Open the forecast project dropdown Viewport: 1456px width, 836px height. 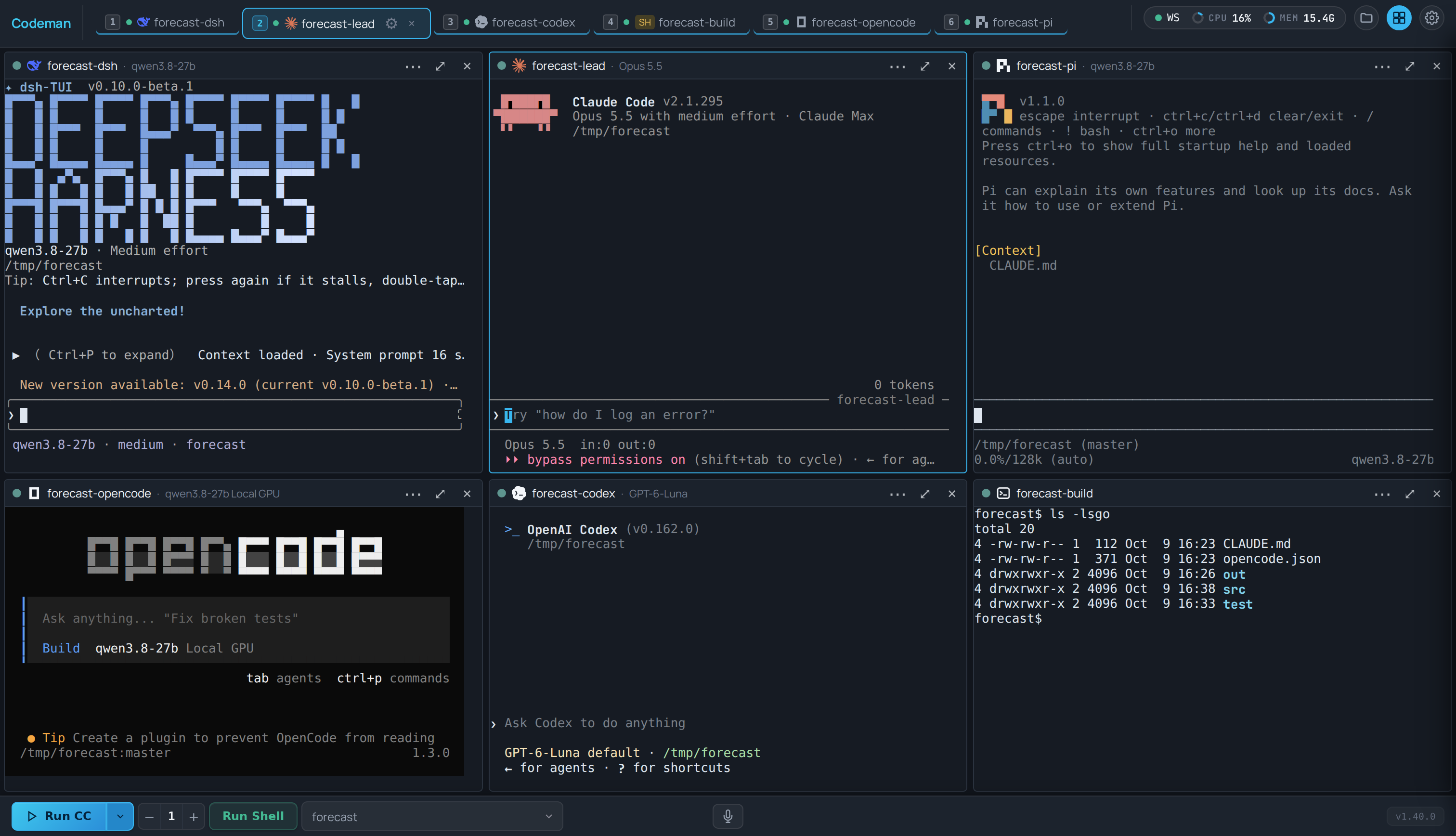point(432,816)
